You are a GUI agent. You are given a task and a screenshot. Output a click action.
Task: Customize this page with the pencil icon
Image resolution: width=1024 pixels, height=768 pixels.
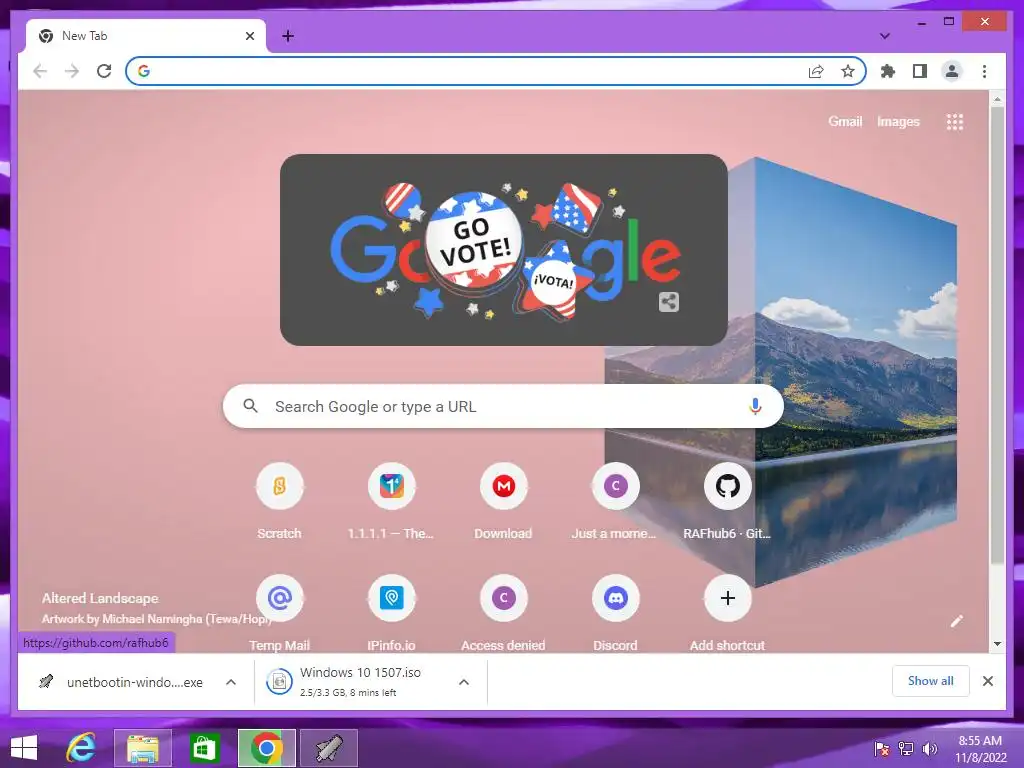tap(956, 621)
